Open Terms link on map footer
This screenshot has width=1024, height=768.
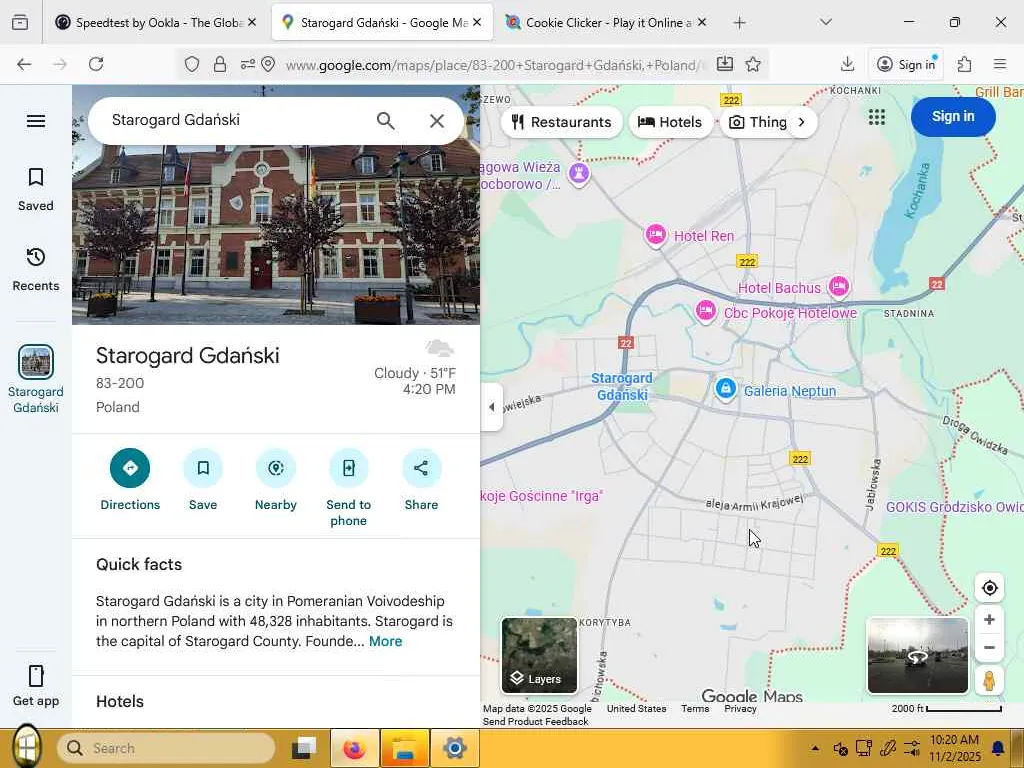(x=695, y=709)
